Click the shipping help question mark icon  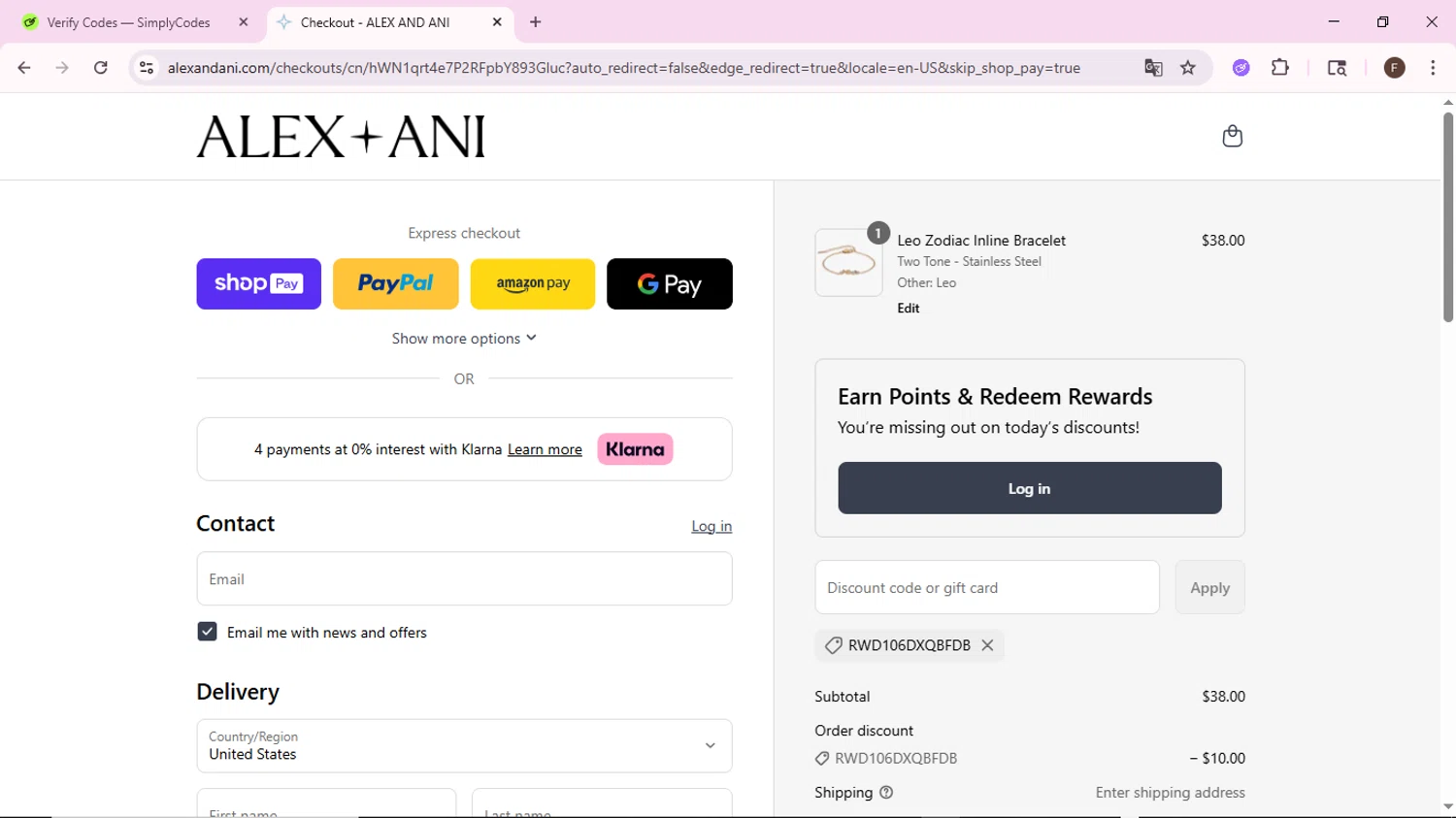(886, 793)
